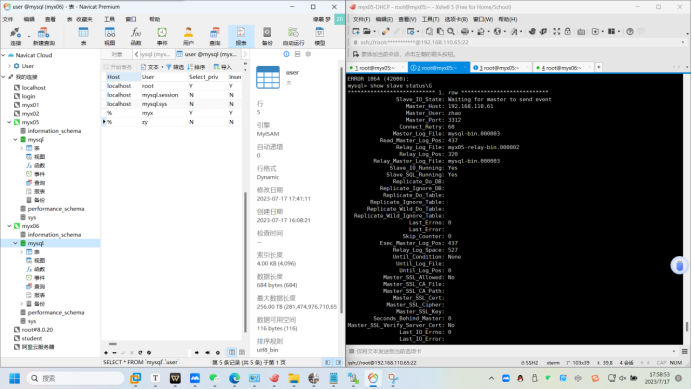Collapse the myx06 connection node
Screen dimensions: 692x389
click(9, 226)
